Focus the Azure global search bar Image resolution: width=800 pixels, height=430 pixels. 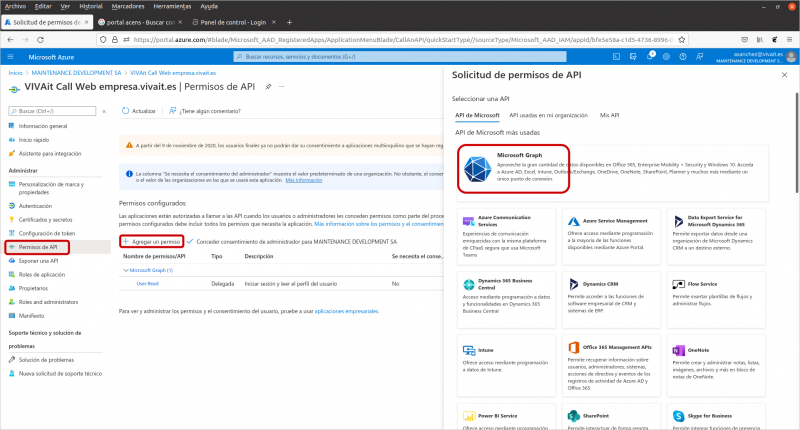(x=400, y=57)
